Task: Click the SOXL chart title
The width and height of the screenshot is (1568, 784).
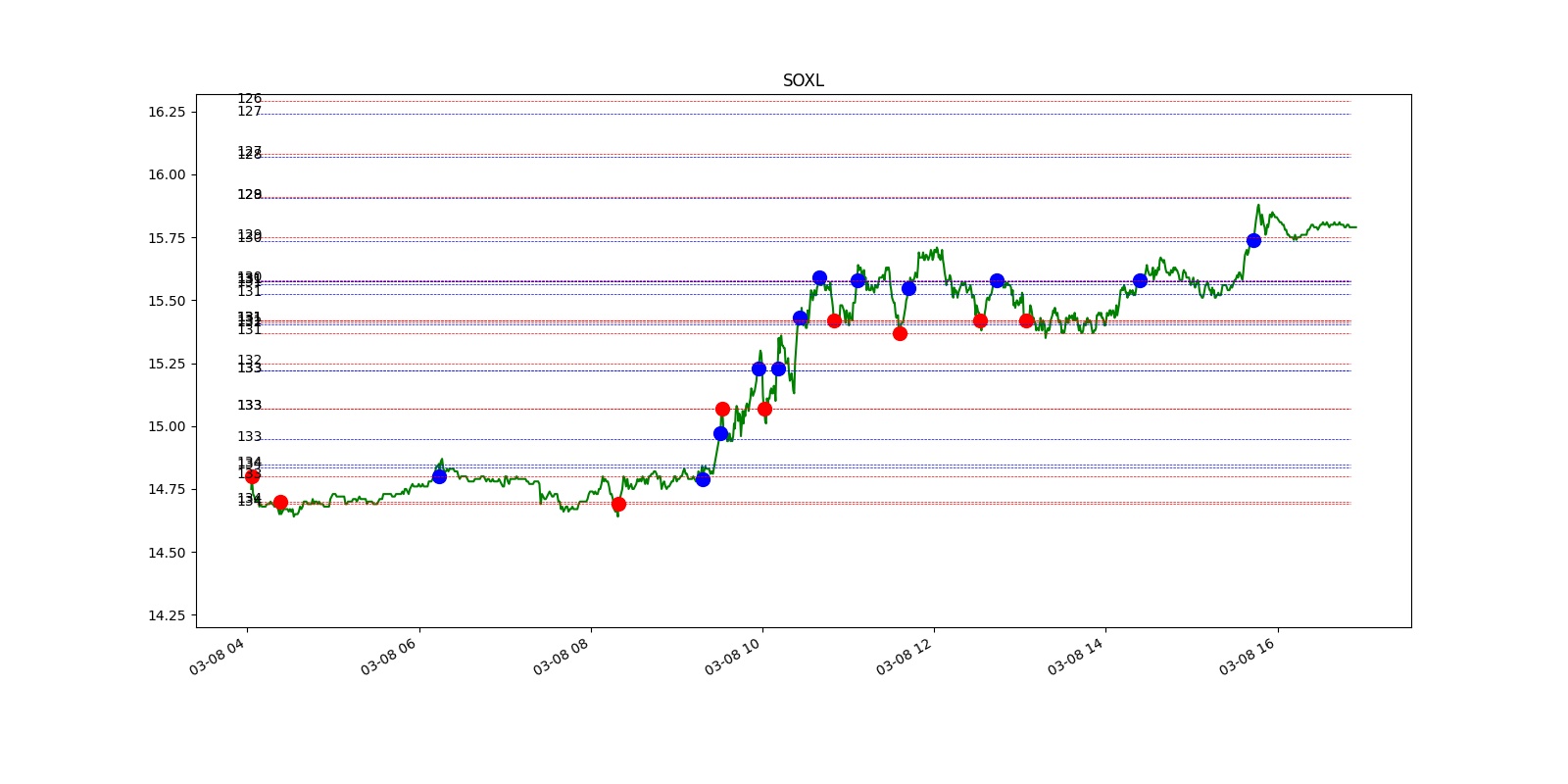Action: pos(803,80)
